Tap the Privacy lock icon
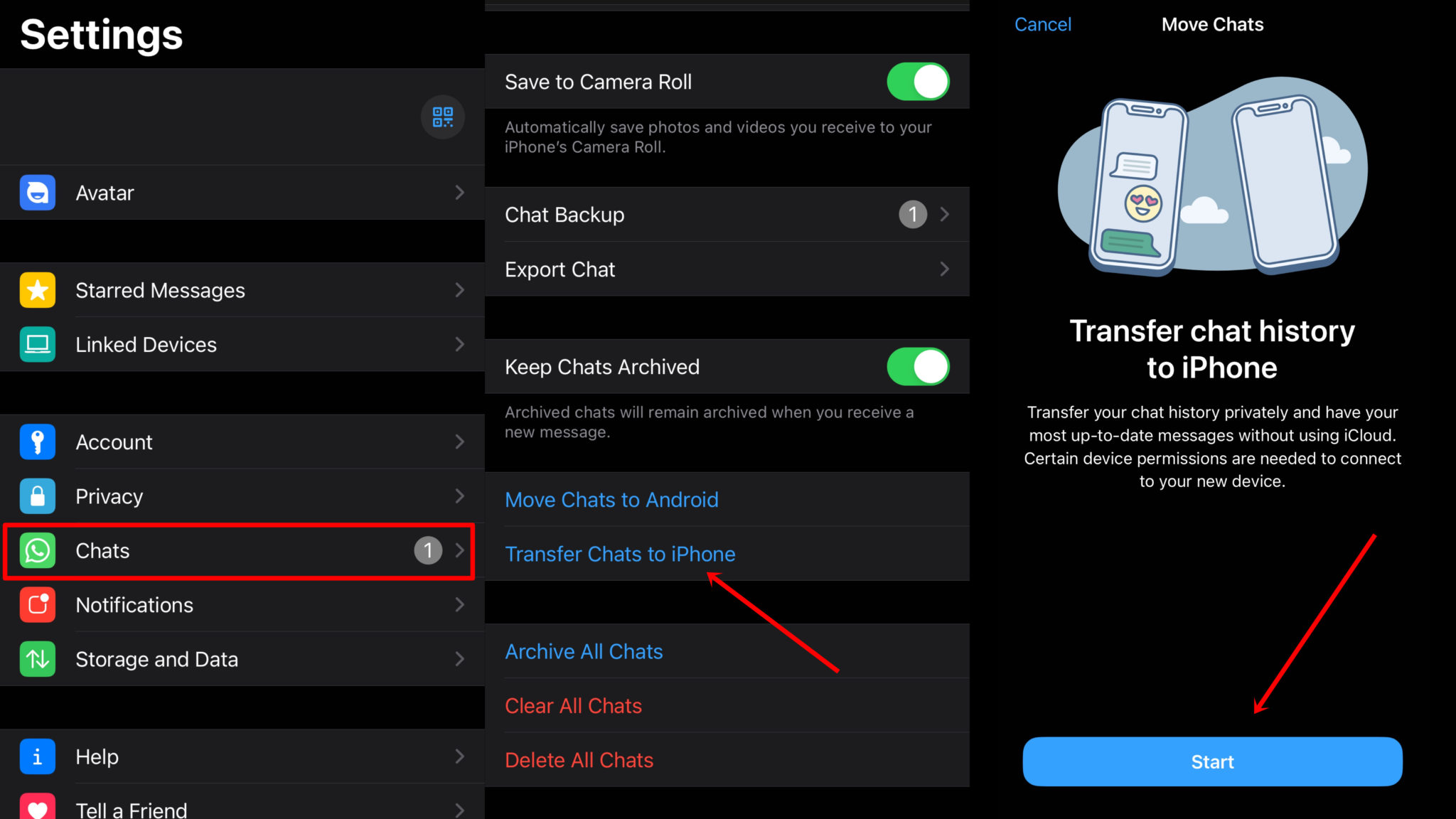The image size is (1456, 819). [38, 496]
